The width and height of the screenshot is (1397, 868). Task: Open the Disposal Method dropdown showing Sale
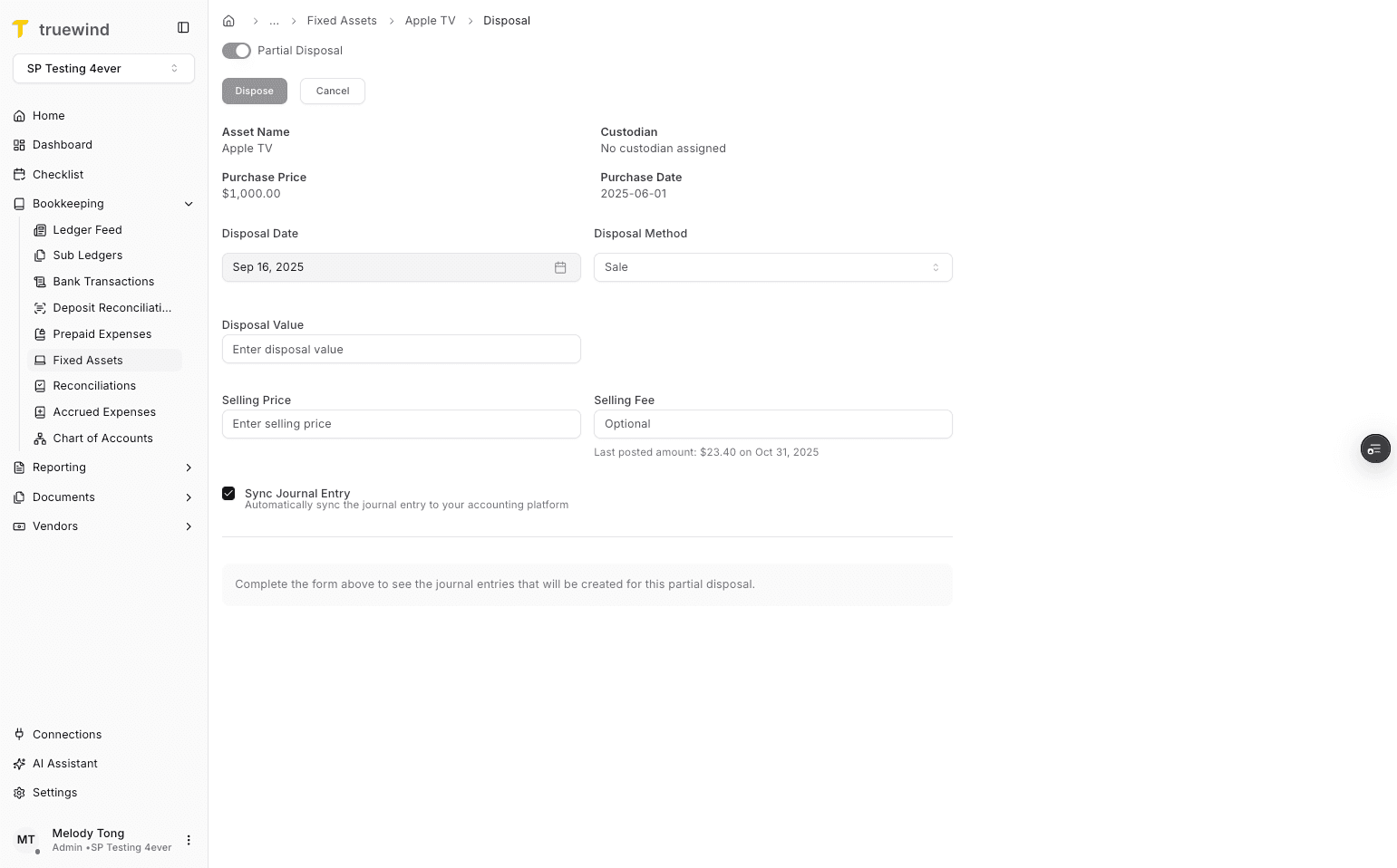pyautogui.click(x=772, y=267)
